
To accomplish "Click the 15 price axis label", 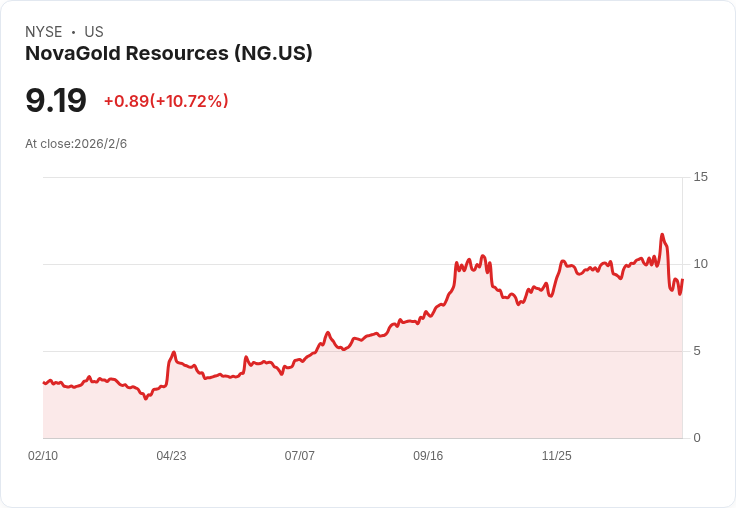I will click(700, 177).
